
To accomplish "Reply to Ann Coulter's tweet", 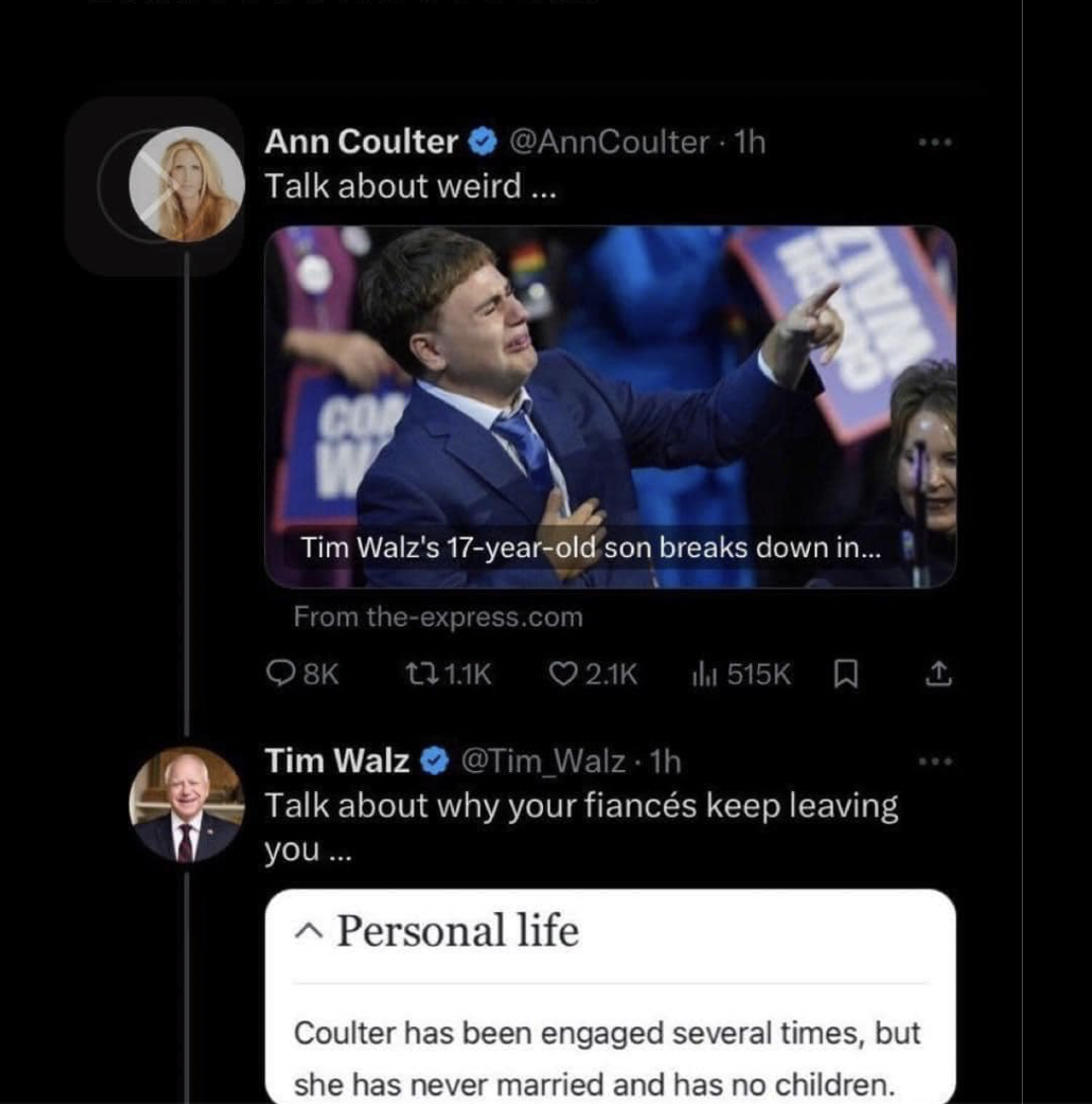I will click(280, 675).
